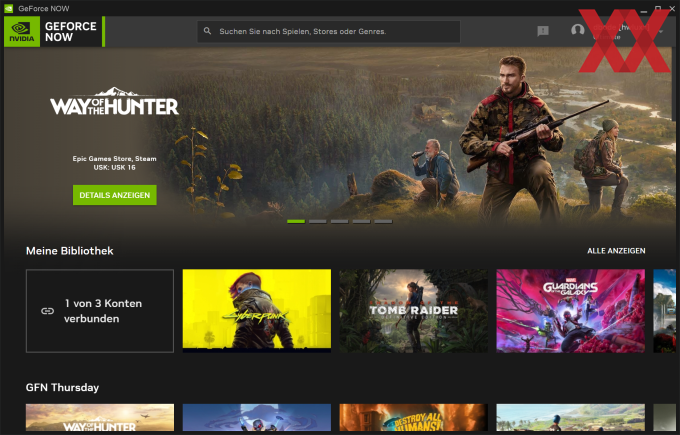Click the Epic Games Store, Steam text

(114, 159)
